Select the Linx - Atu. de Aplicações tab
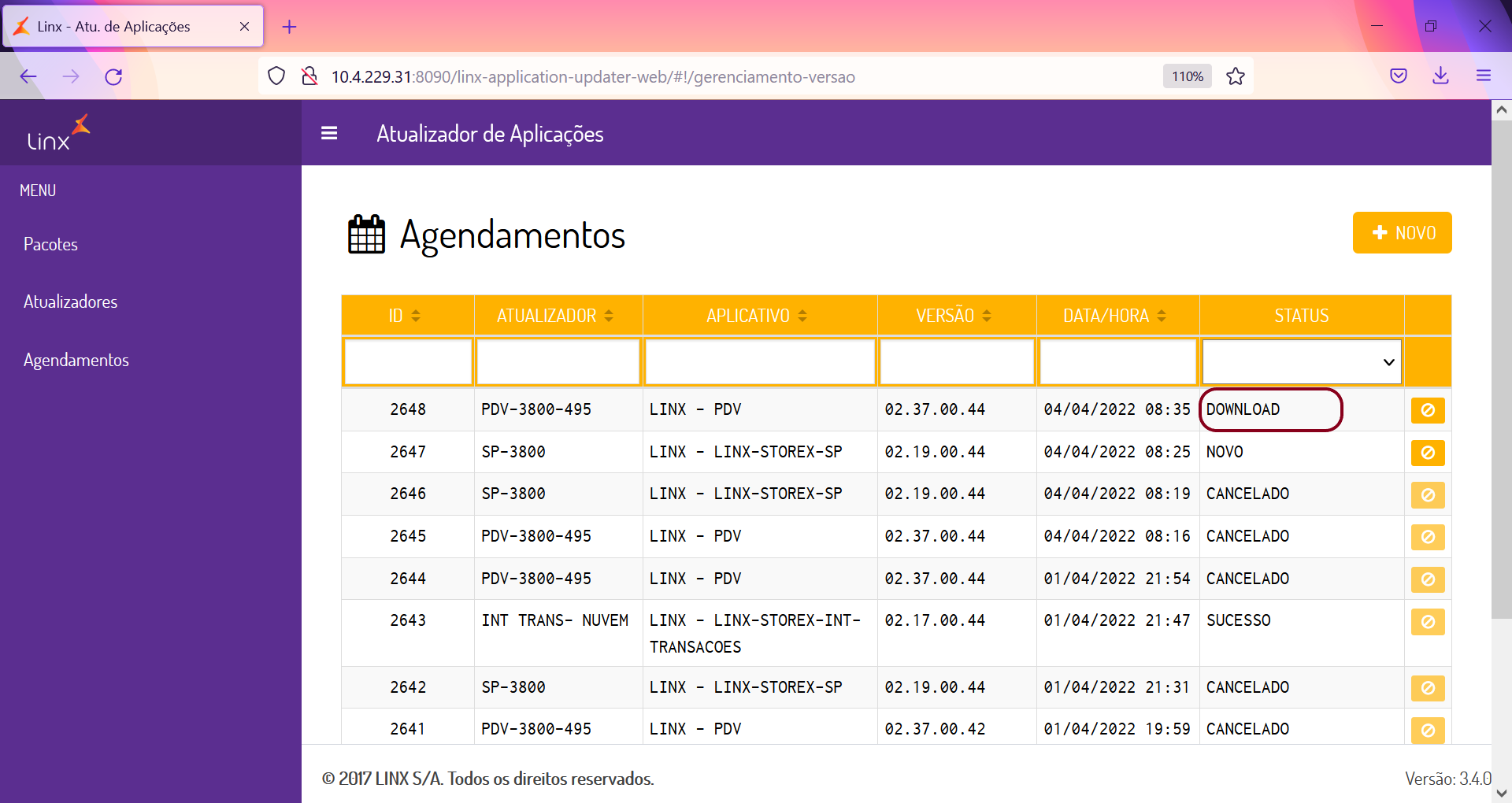This screenshot has height=803, width=1512. pyautogui.click(x=133, y=27)
